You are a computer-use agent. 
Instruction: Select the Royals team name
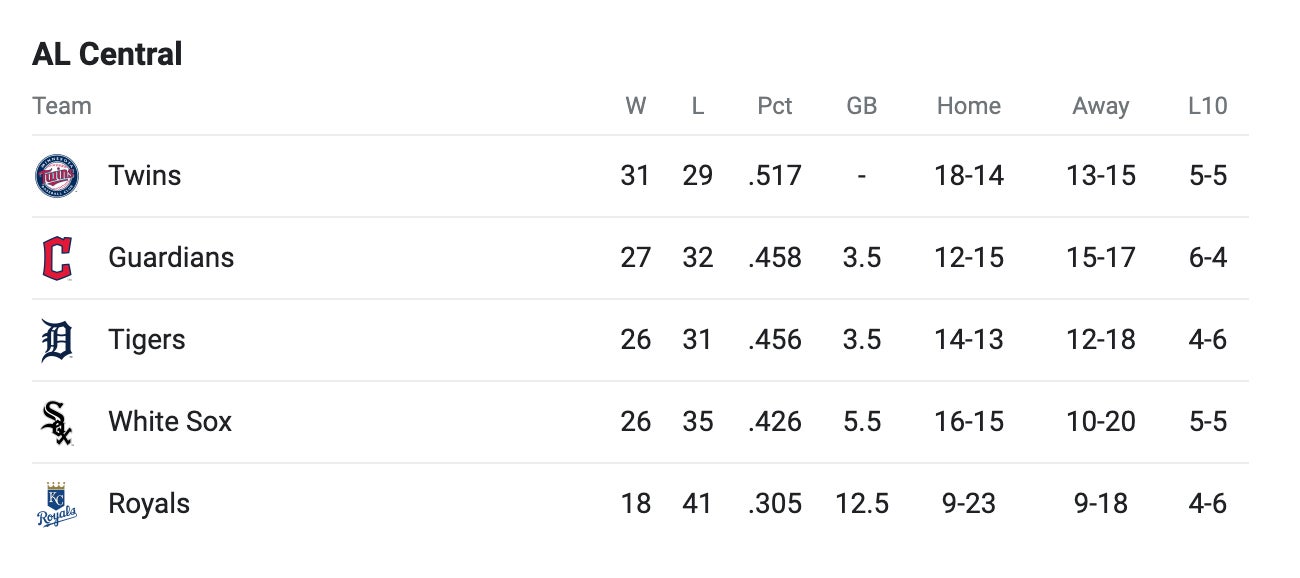click(x=149, y=504)
